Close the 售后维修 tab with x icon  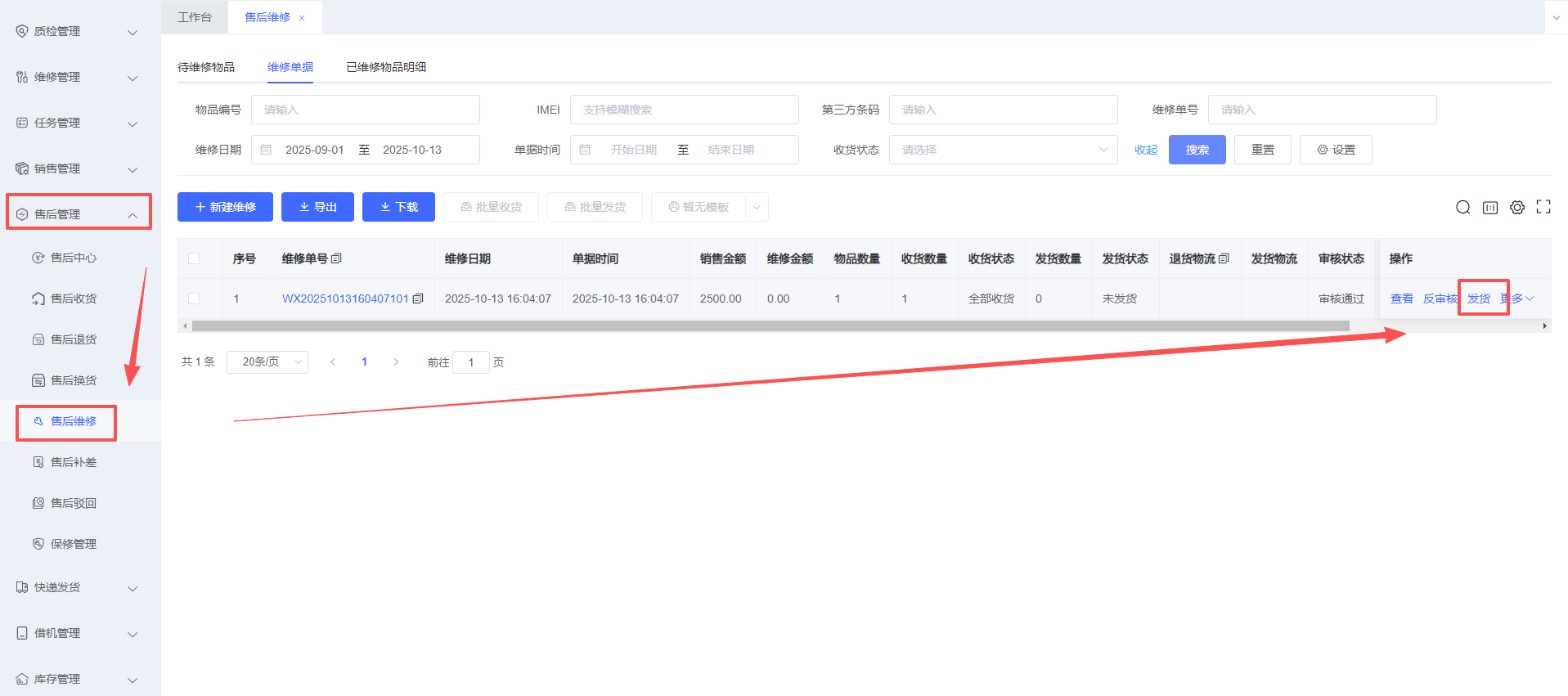302,18
